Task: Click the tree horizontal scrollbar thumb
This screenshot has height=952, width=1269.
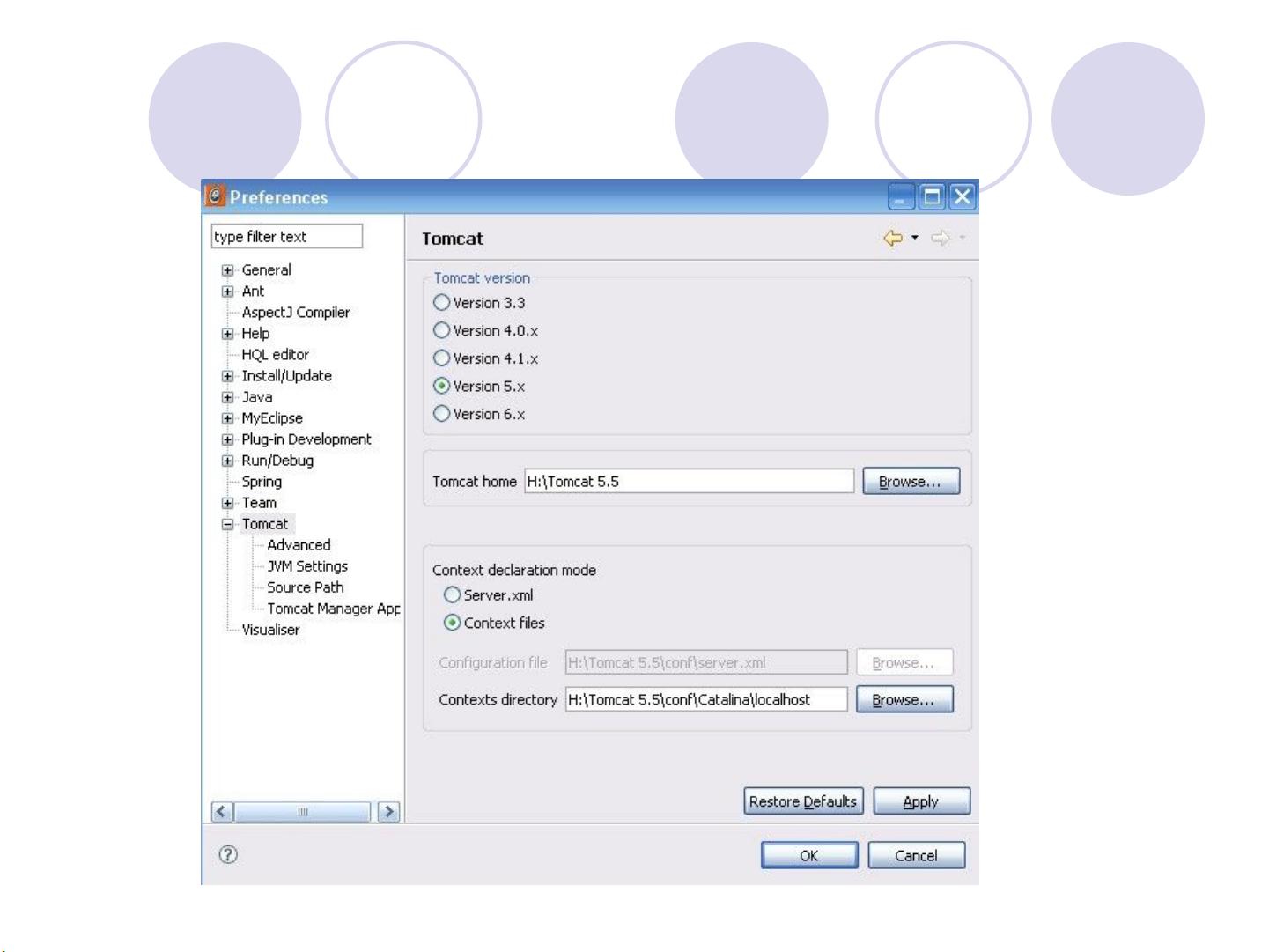Action: (x=302, y=812)
